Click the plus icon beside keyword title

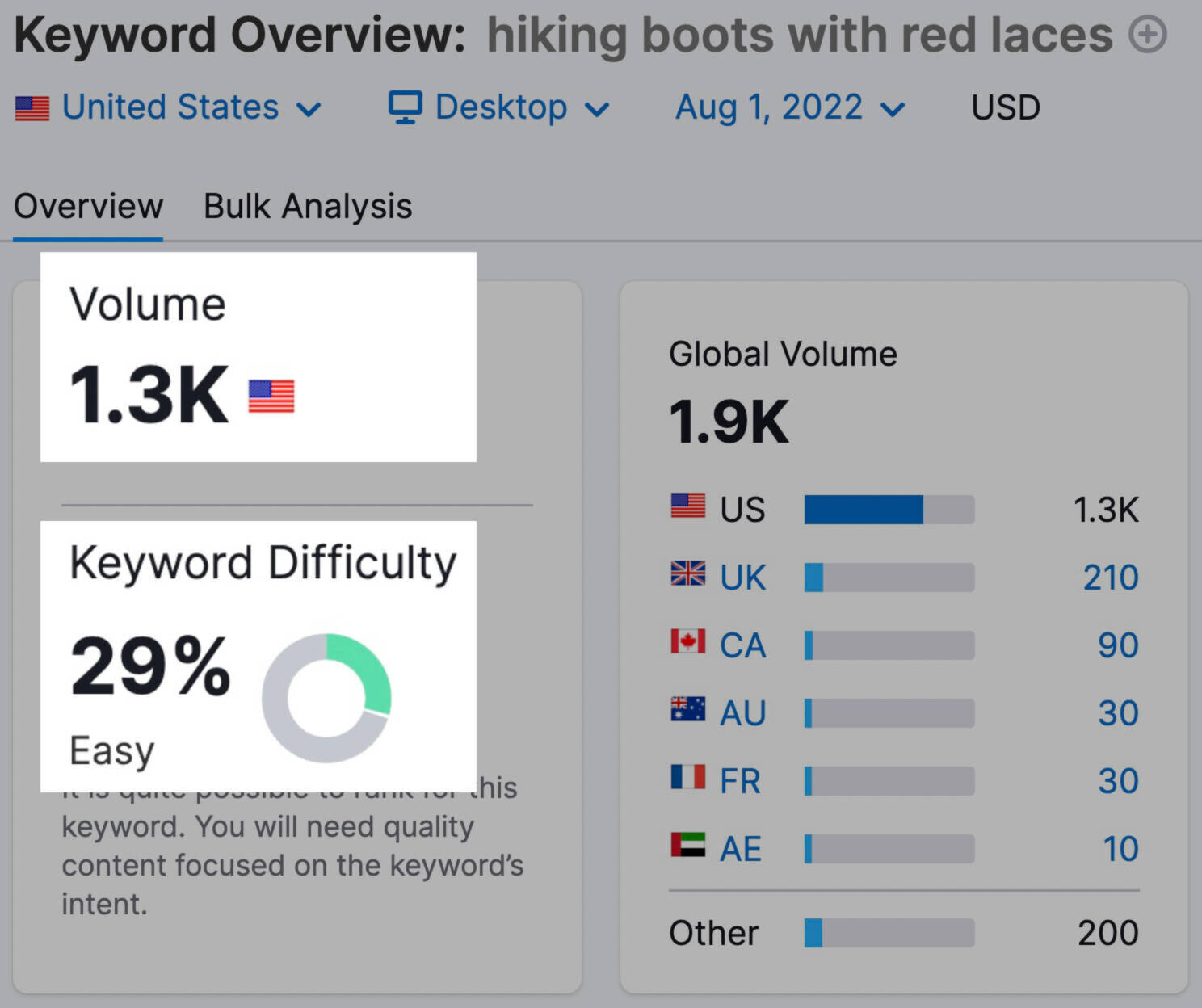(x=1148, y=36)
